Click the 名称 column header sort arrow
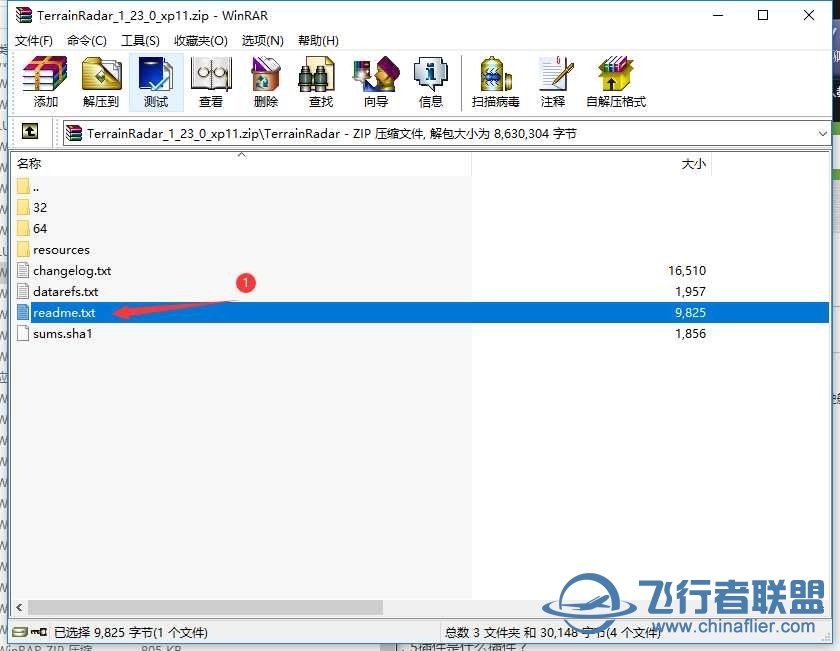This screenshot has width=840, height=651. click(241, 157)
